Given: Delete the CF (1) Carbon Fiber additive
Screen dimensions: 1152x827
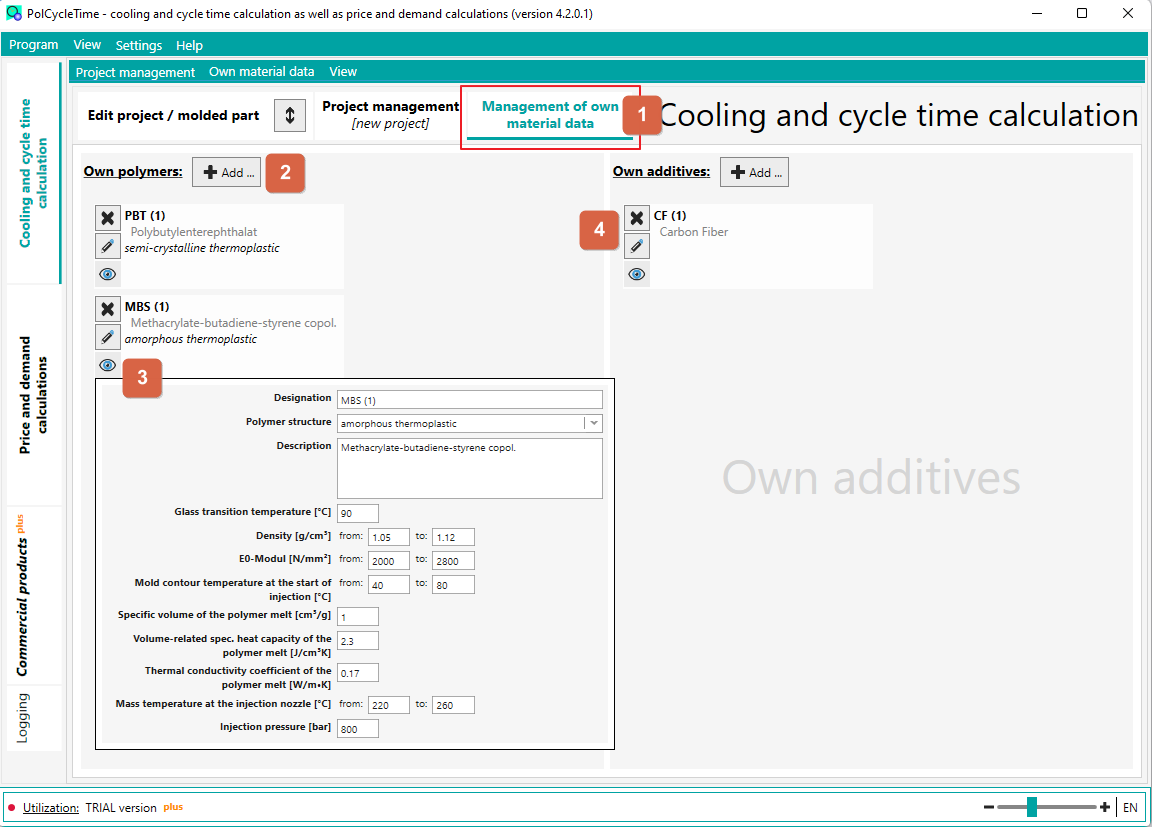Looking at the screenshot, I should click(x=637, y=218).
